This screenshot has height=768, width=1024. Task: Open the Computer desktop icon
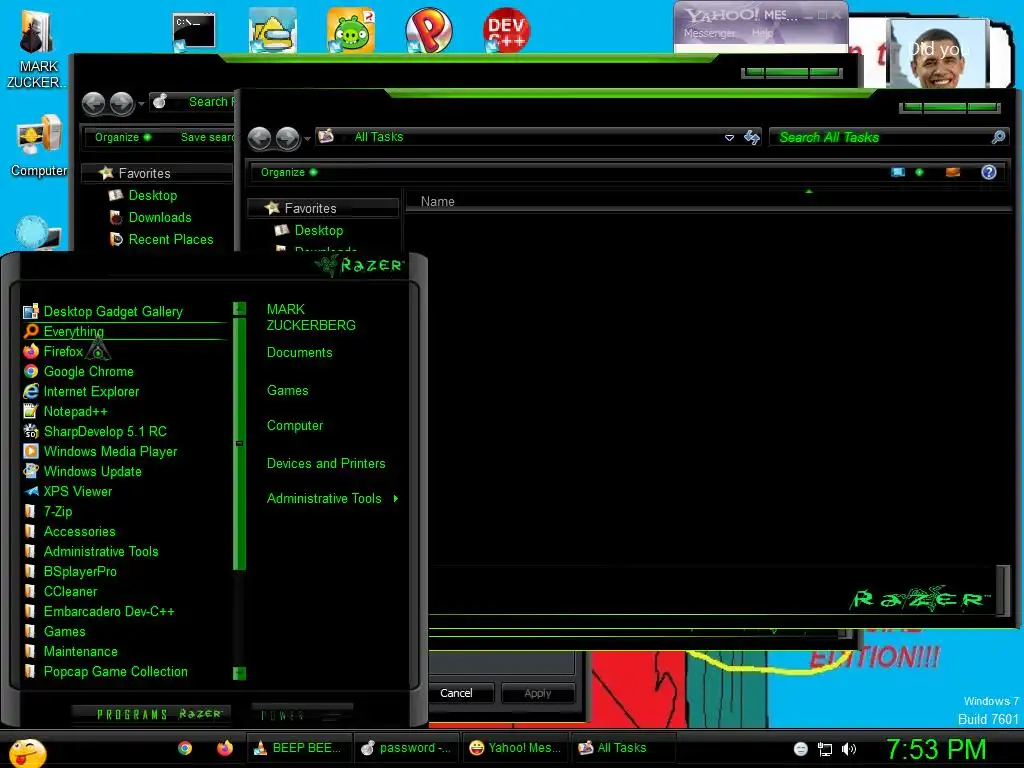pos(39,145)
